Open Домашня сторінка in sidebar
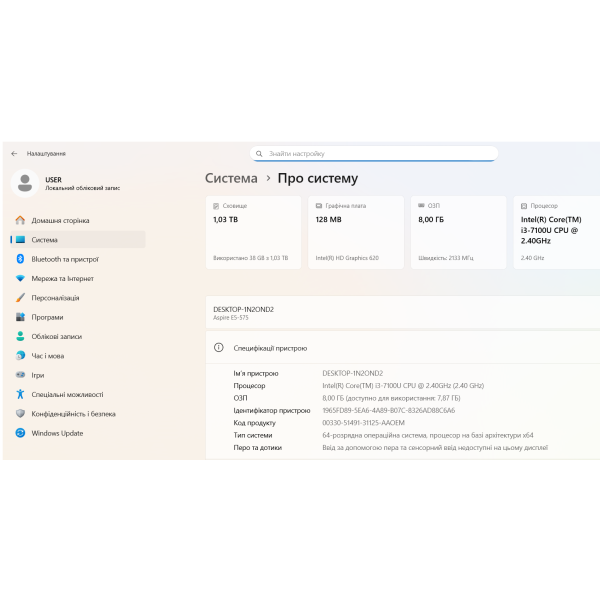600x600 pixels. coord(78,220)
